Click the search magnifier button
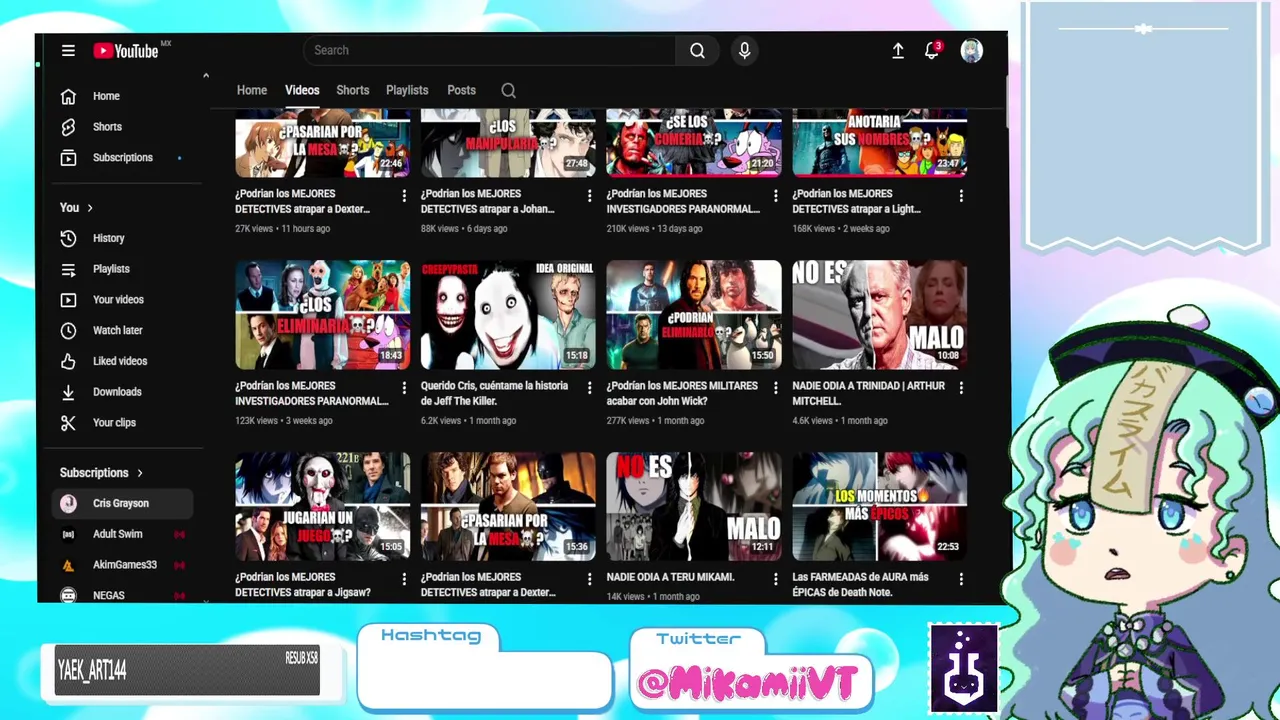The height and width of the screenshot is (720, 1280). (x=697, y=51)
